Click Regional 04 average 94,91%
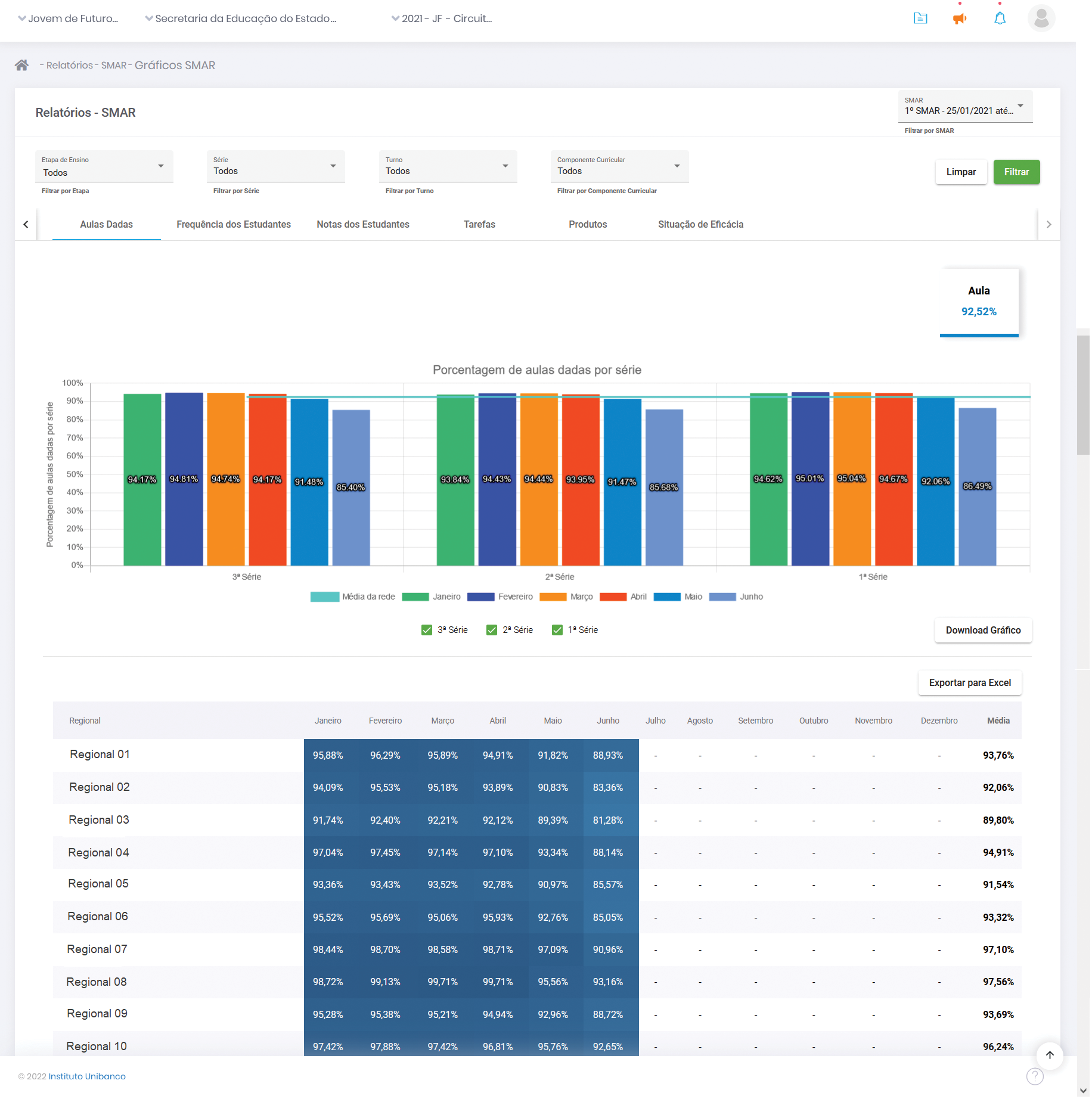Screen dimensions: 1092x1102 point(998,853)
